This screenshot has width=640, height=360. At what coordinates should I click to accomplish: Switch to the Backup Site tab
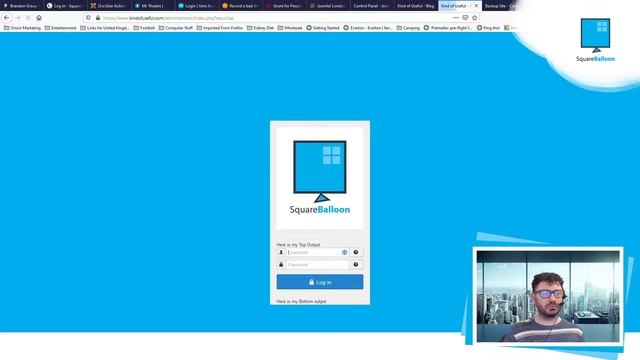tap(500, 6)
